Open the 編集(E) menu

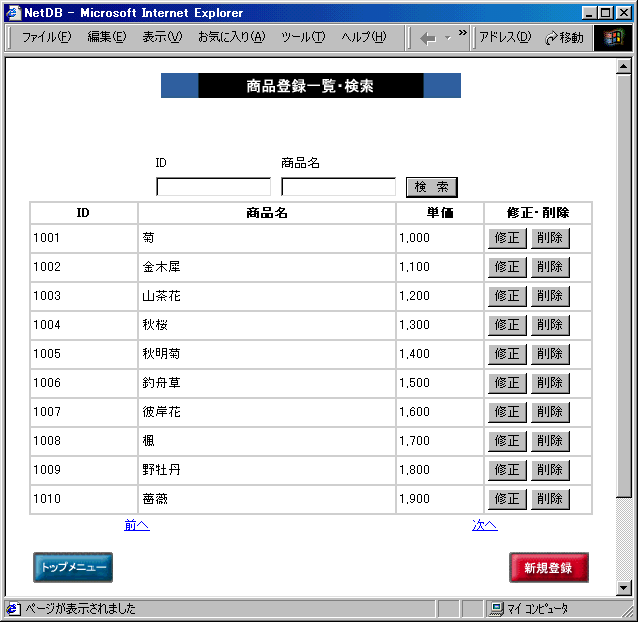click(x=107, y=37)
